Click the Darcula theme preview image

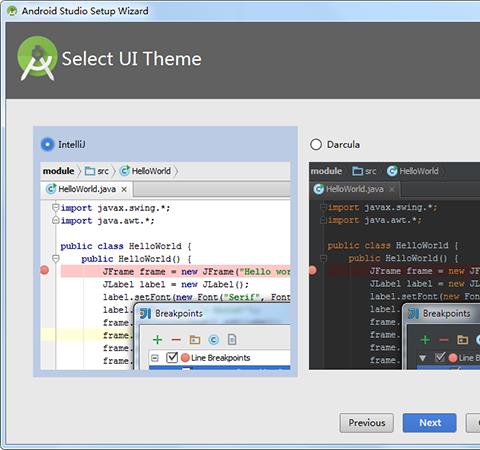394,266
